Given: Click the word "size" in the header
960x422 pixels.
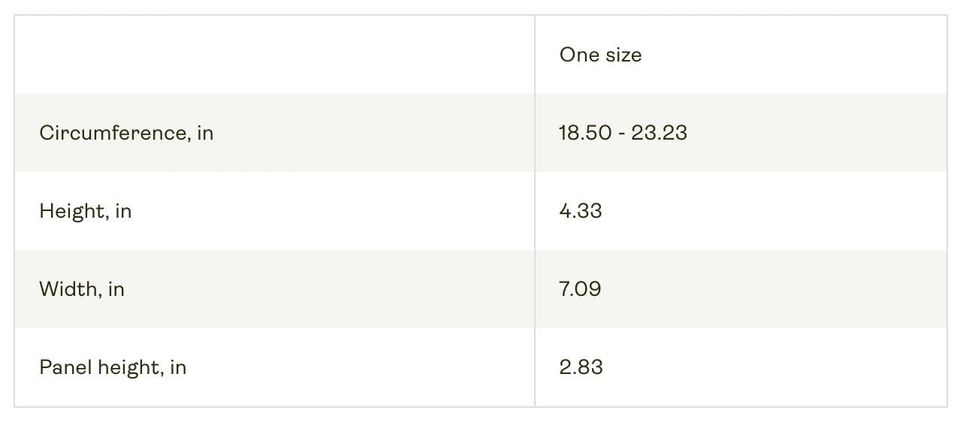Looking at the screenshot, I should click(x=622, y=55).
